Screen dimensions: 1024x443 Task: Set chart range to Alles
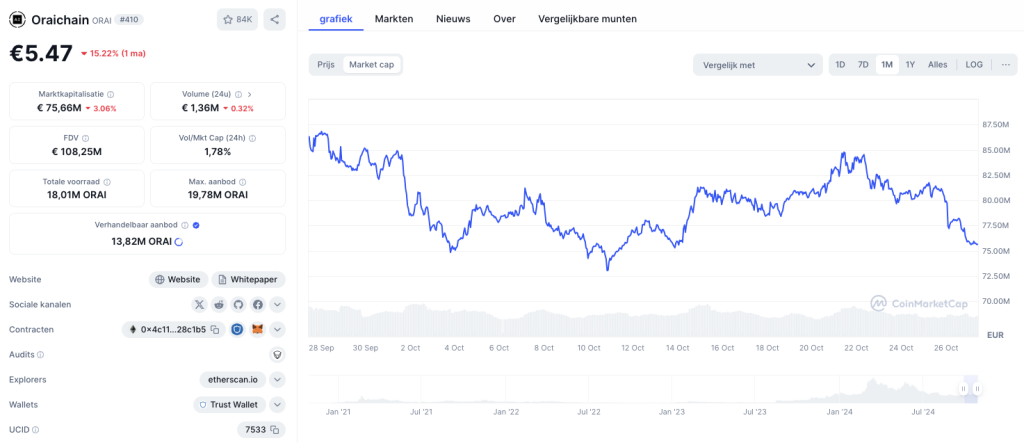coord(938,65)
